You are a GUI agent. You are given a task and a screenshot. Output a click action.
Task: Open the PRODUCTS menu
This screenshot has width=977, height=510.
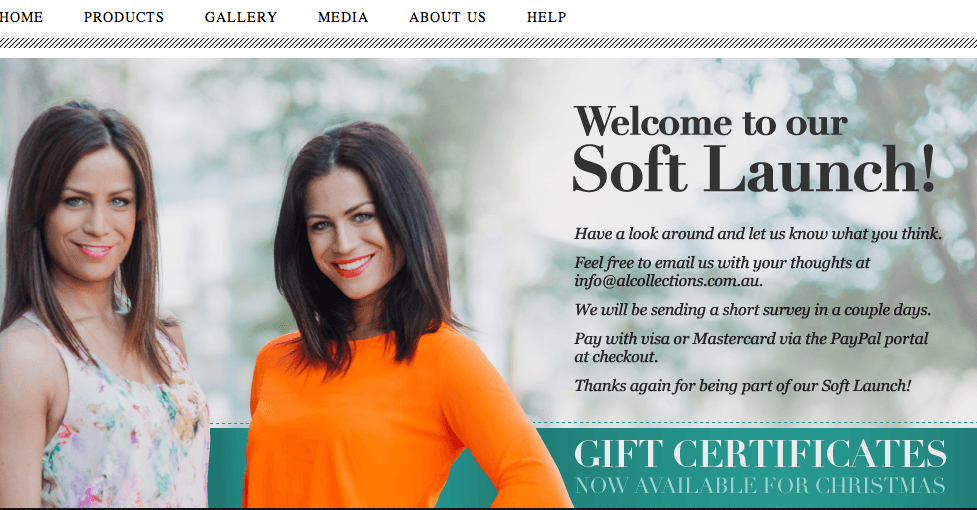[x=124, y=17]
